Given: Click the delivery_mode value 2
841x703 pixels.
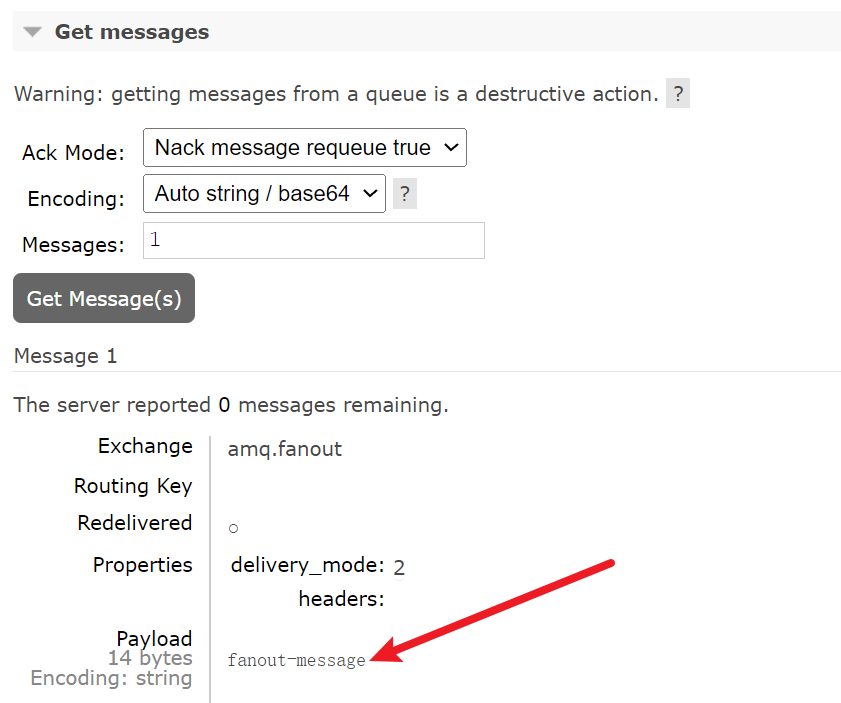Looking at the screenshot, I should pos(399,568).
